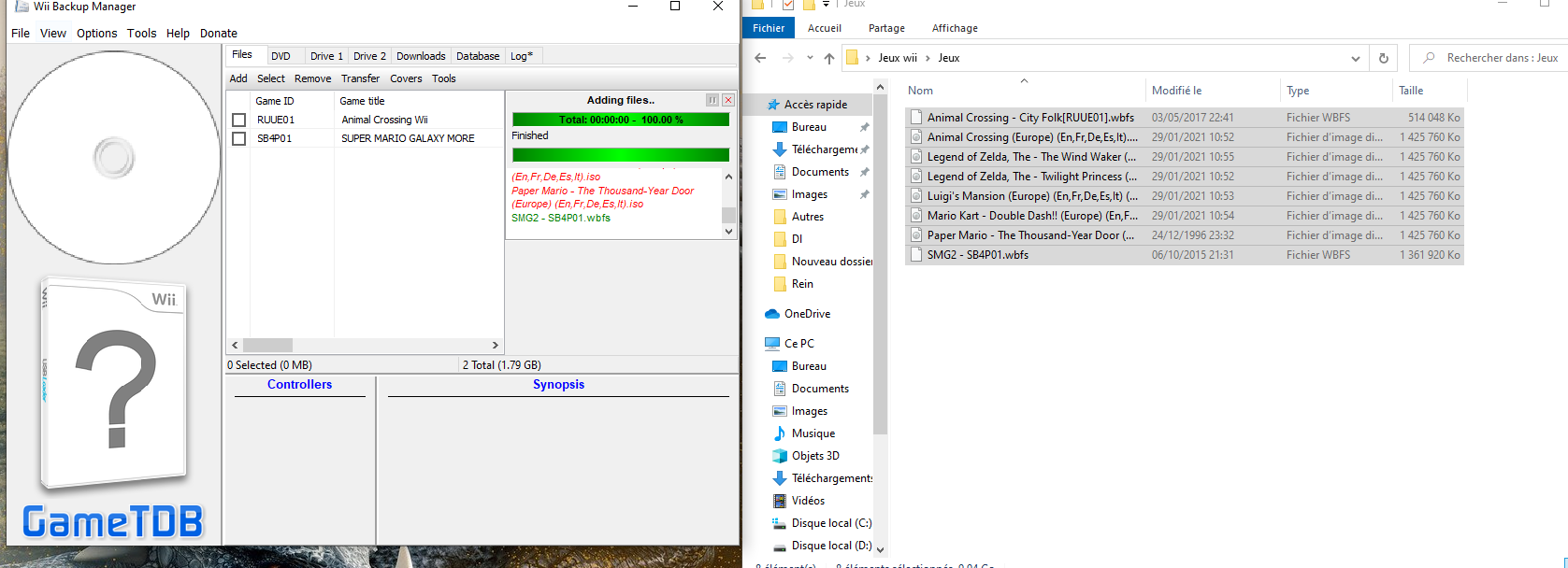
Task: Go back in Explorer window
Action: click(760, 58)
